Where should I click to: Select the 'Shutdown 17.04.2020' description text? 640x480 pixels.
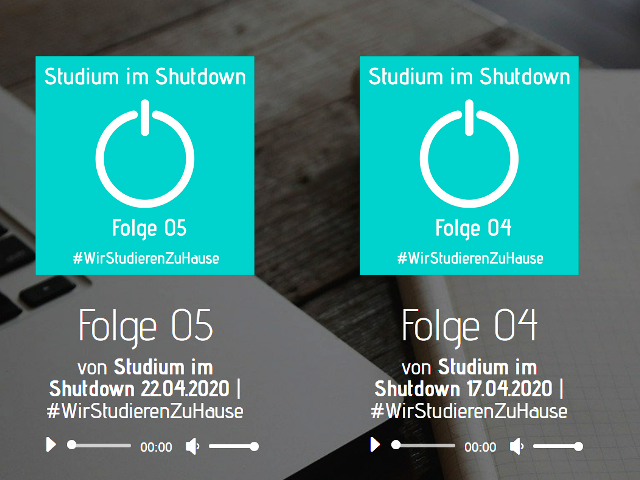pos(463,389)
